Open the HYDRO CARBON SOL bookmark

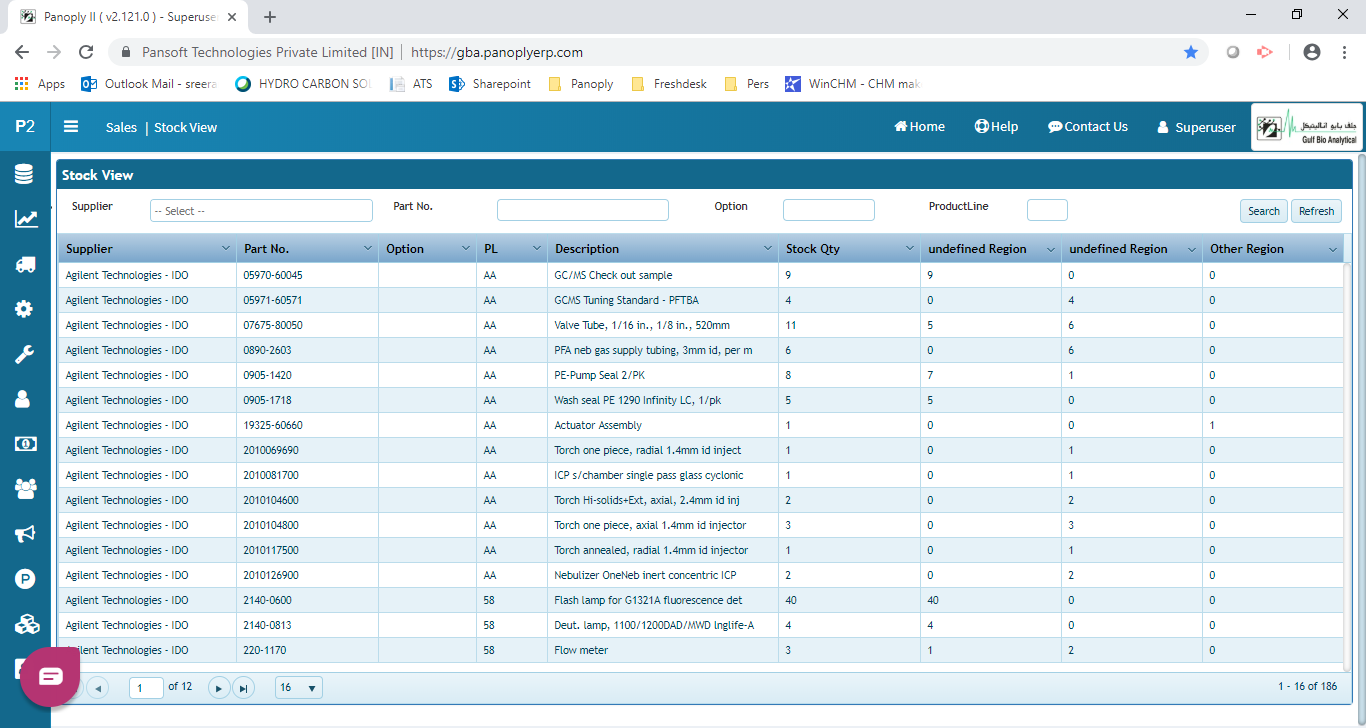[303, 84]
